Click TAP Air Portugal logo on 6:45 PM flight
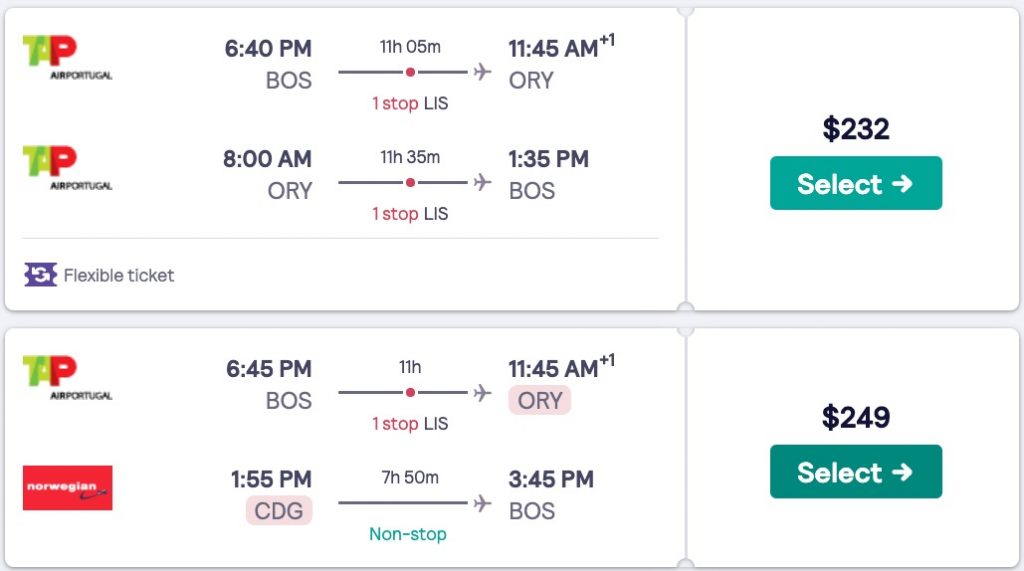Screen dimensions: 1024x571 pyautogui.click(x=66, y=378)
